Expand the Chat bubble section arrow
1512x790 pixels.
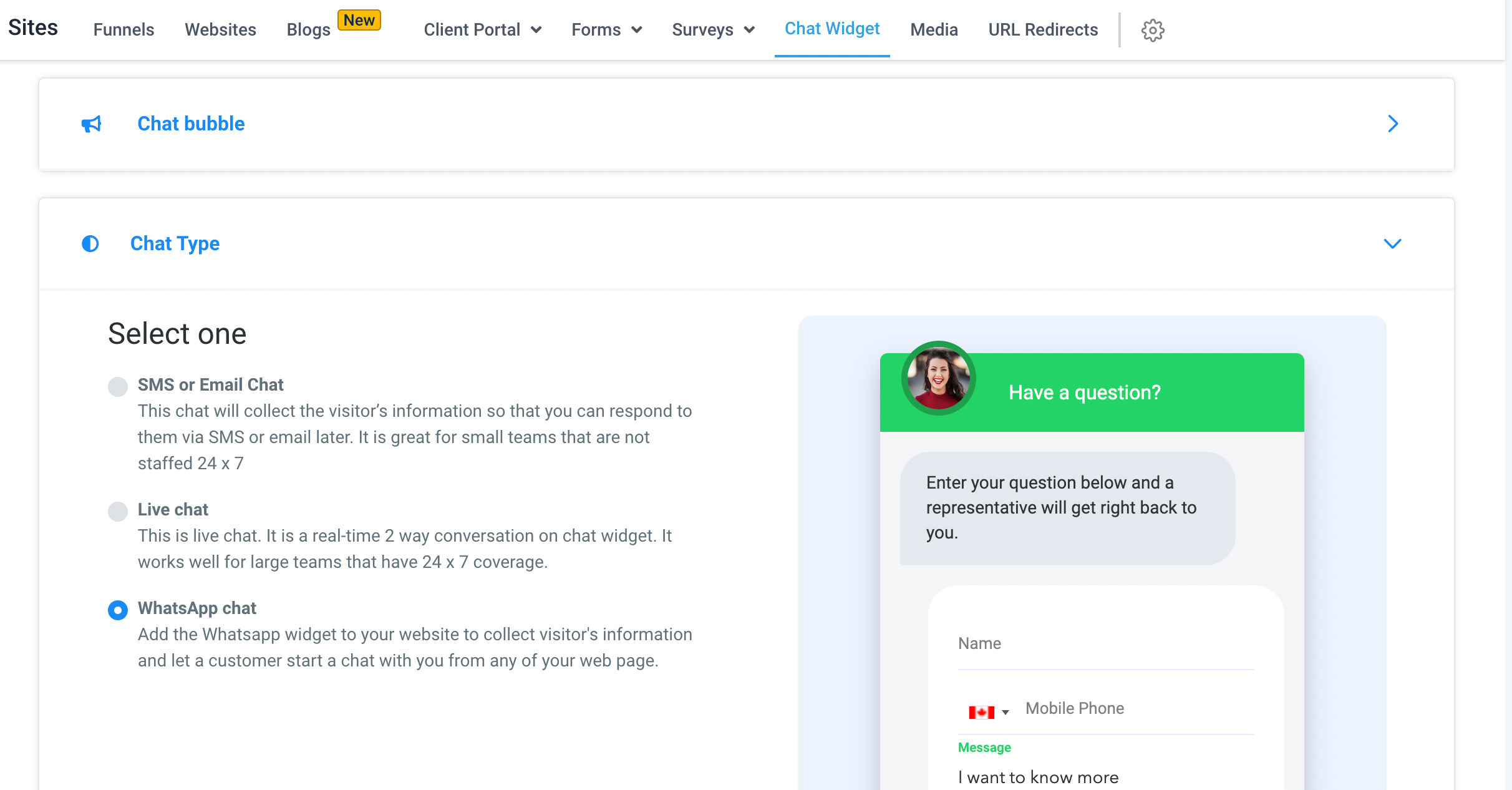(1392, 124)
